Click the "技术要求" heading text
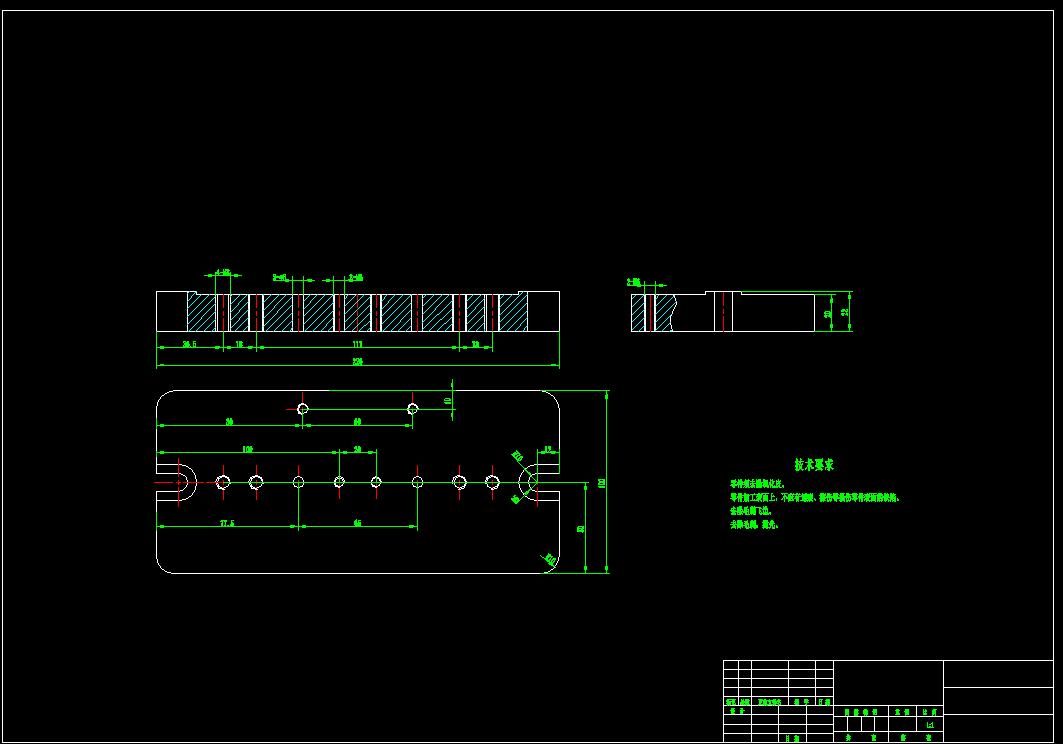Image resolution: width=1063 pixels, height=744 pixels. click(x=814, y=465)
